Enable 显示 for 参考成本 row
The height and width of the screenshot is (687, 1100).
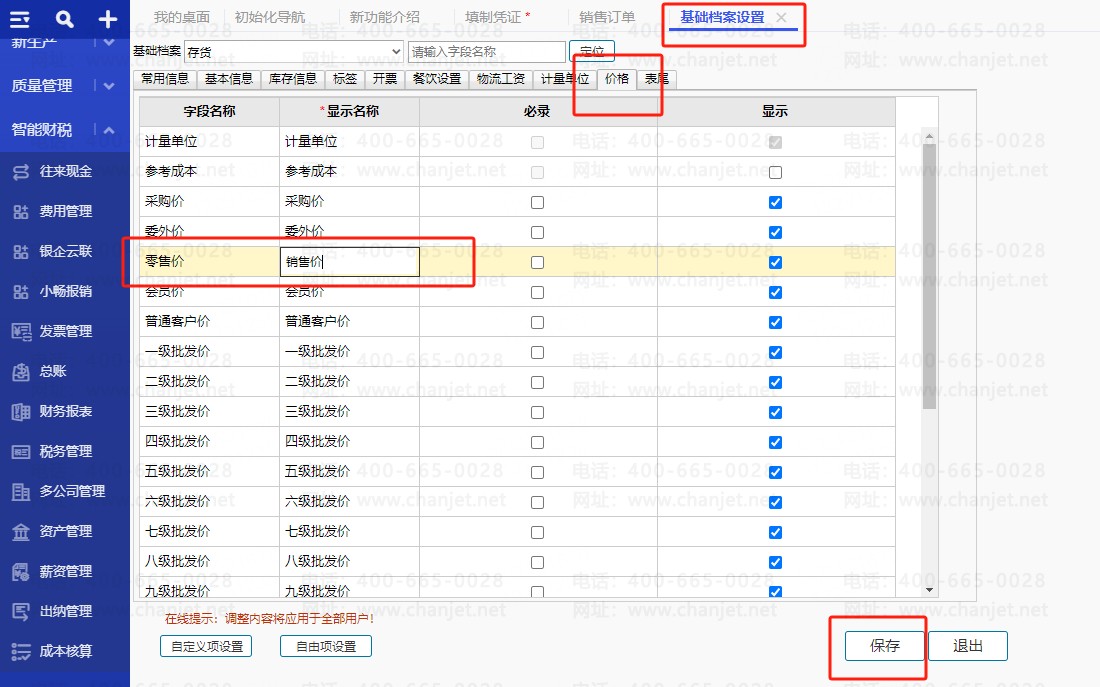tap(775, 172)
